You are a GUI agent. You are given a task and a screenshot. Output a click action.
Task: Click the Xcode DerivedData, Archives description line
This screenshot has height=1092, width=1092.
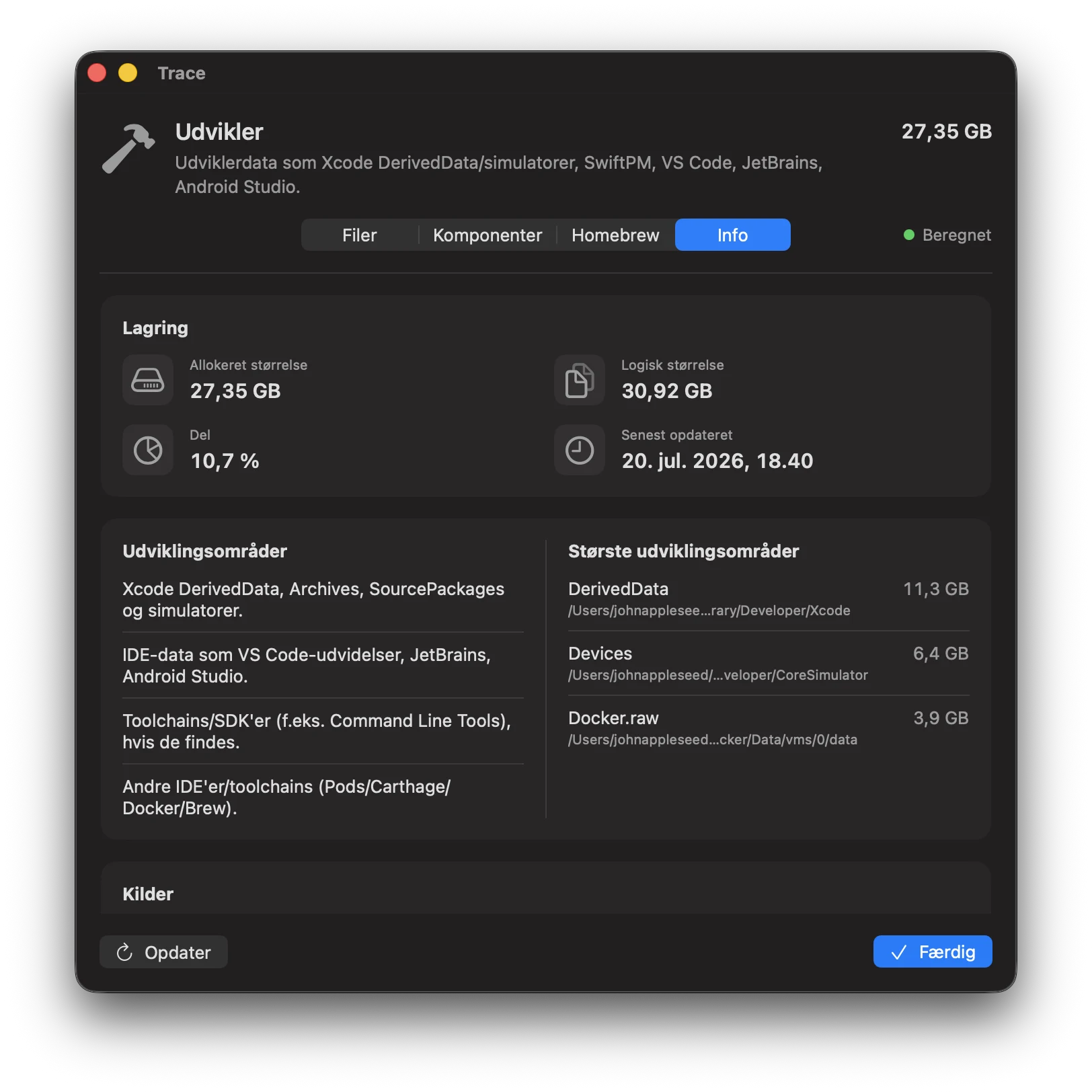click(x=313, y=600)
